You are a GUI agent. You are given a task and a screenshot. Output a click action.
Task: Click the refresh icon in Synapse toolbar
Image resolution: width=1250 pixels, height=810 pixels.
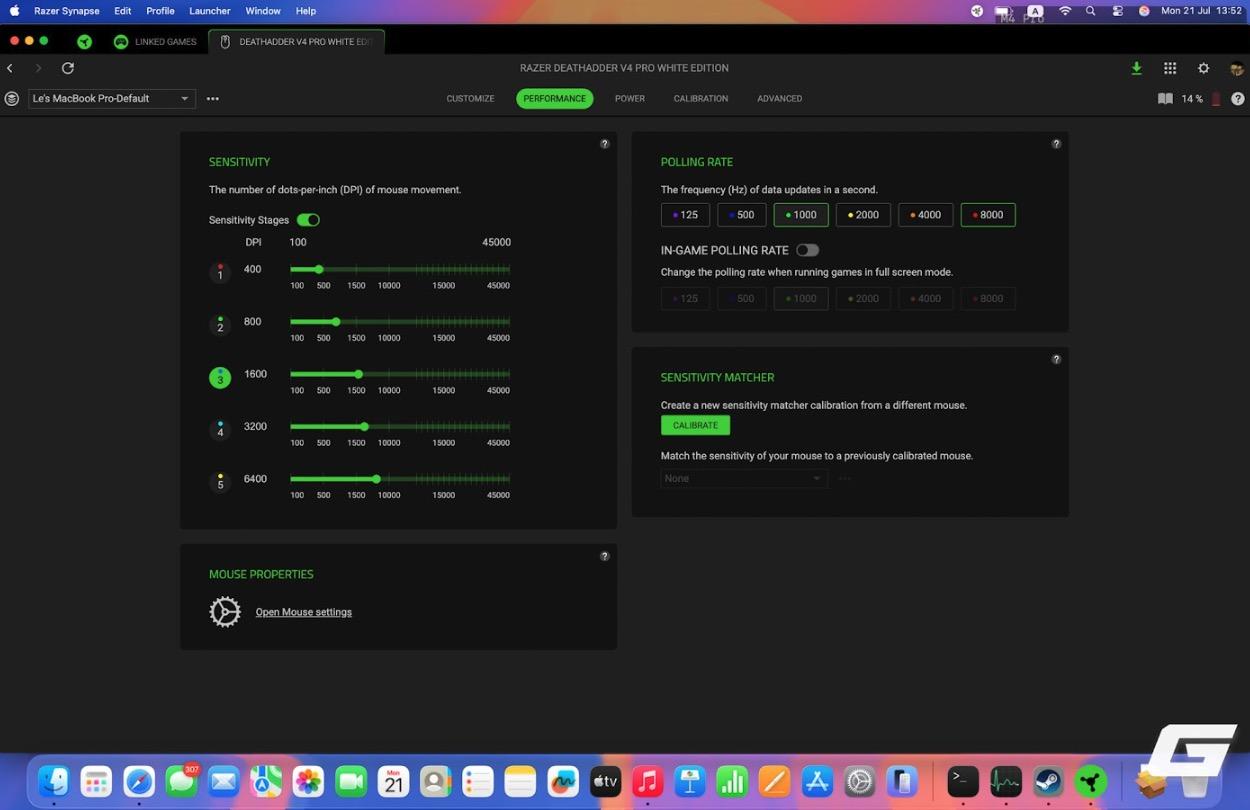point(68,68)
